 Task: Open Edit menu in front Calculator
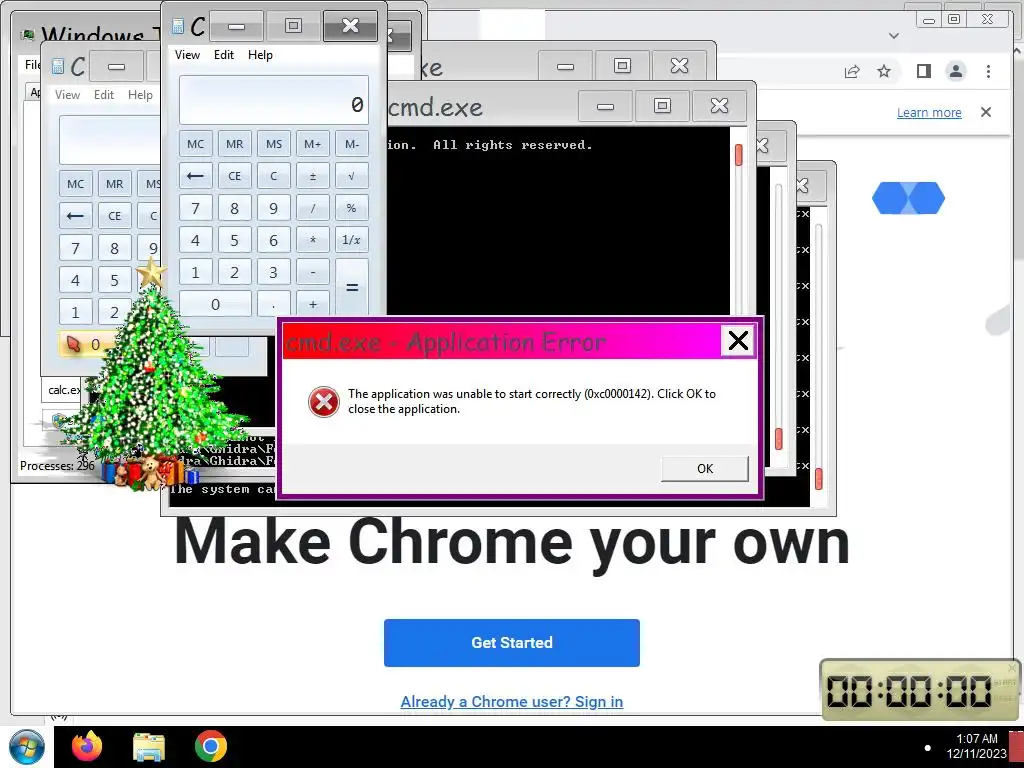click(223, 55)
